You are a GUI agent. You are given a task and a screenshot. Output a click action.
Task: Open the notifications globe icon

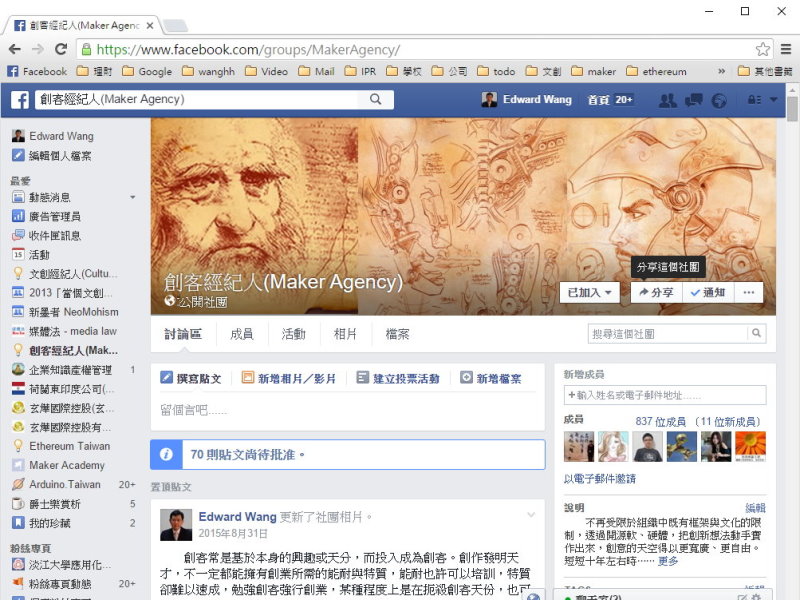click(x=719, y=101)
